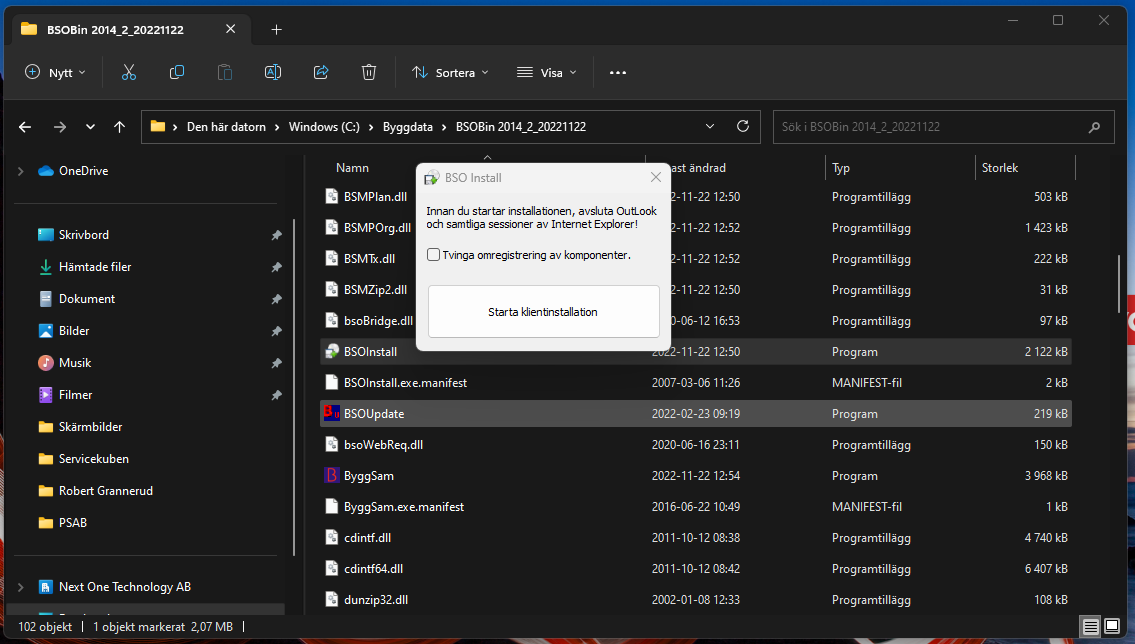1135x644 pixels.
Task: Close the BSOBin 2014_2_20221122 tab
Action: click(x=230, y=29)
